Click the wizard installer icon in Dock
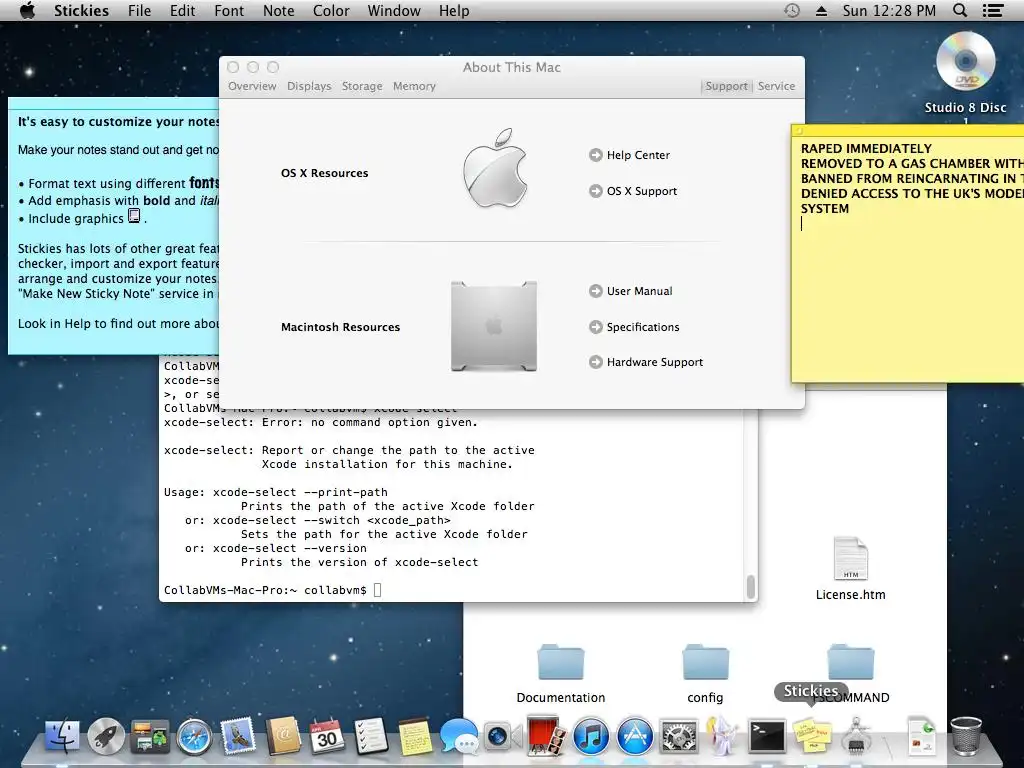The height and width of the screenshot is (768, 1024). (723, 737)
